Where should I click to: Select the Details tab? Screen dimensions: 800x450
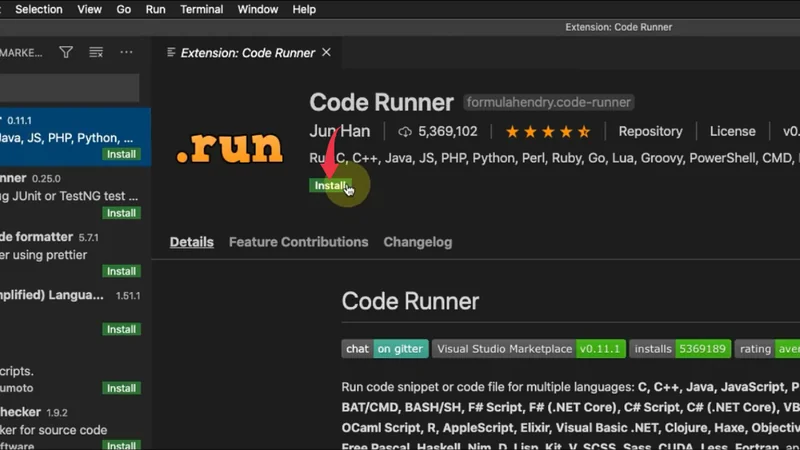pos(191,242)
